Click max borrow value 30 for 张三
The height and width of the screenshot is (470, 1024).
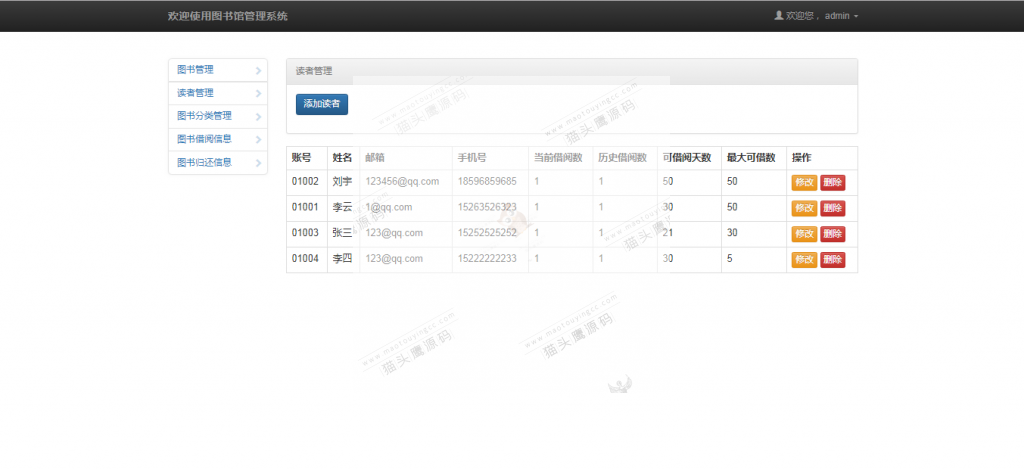(732, 232)
